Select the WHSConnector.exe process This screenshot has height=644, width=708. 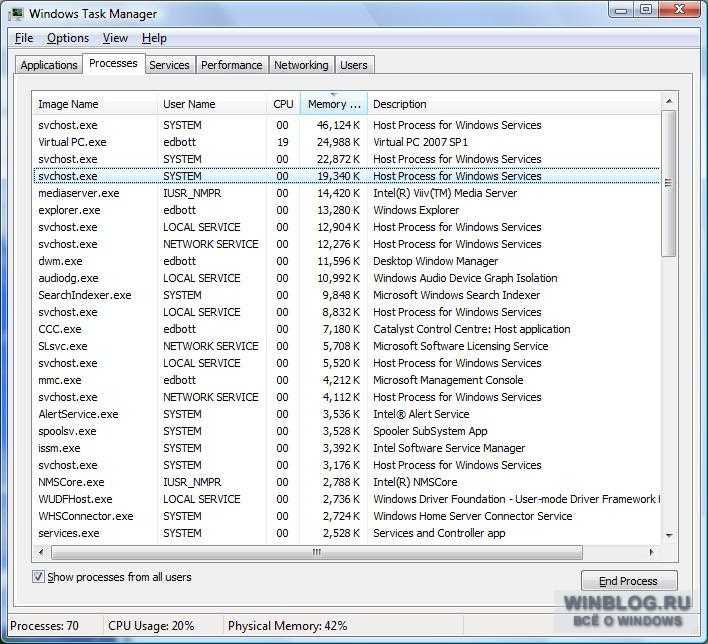pos(346,516)
